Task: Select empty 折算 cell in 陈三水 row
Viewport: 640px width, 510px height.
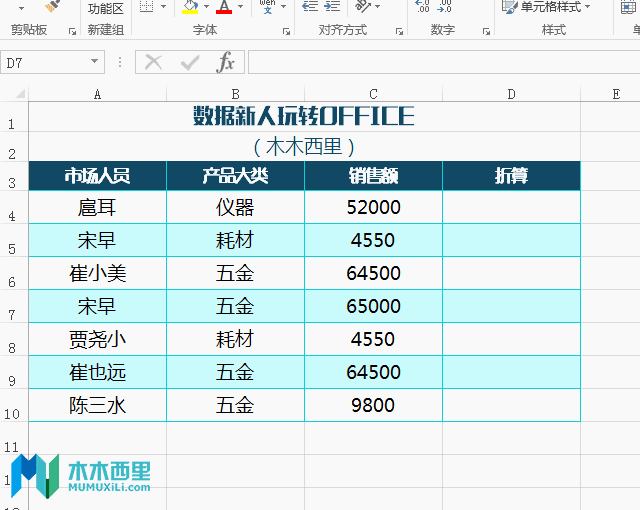Action: pyautogui.click(x=511, y=406)
